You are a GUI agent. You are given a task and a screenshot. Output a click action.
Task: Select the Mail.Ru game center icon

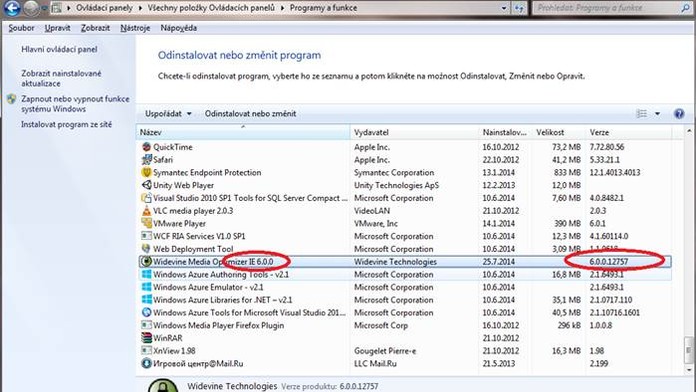pyautogui.click(x=146, y=364)
